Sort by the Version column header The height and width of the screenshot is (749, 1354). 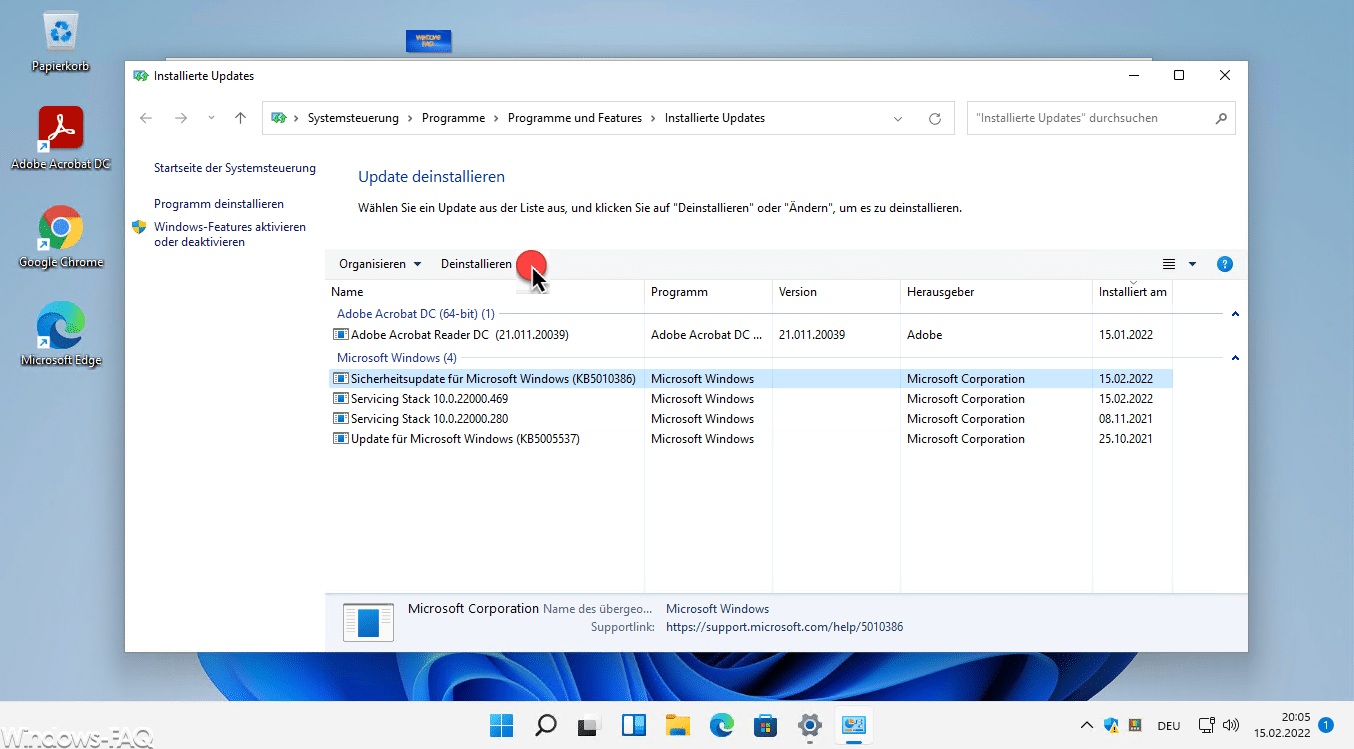pyautogui.click(x=836, y=292)
